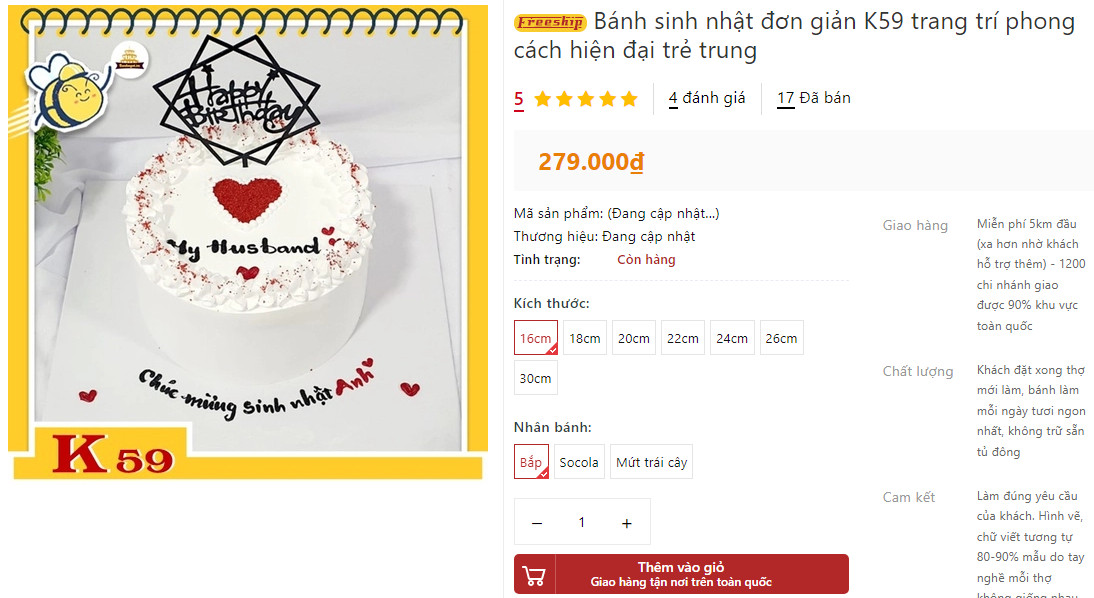Click the first rating star

click(x=542, y=99)
